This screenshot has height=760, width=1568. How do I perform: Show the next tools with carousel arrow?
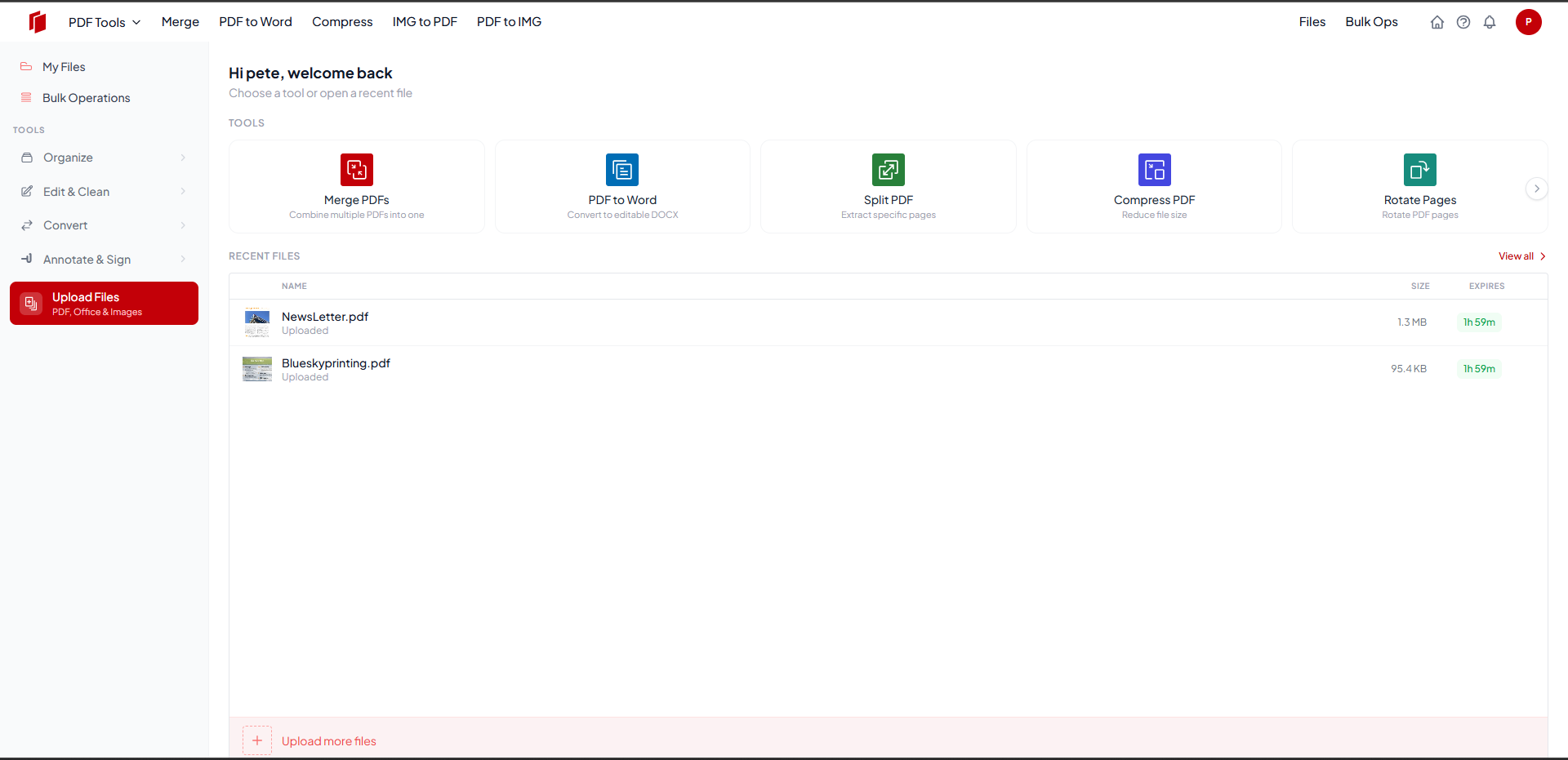(1537, 189)
